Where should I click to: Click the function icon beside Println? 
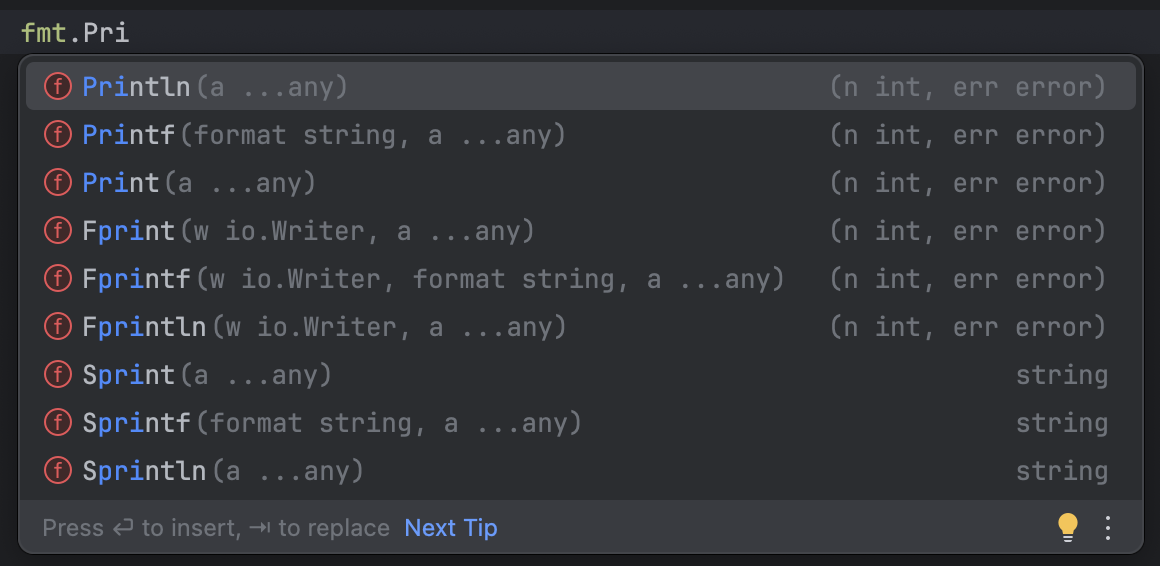coord(58,87)
